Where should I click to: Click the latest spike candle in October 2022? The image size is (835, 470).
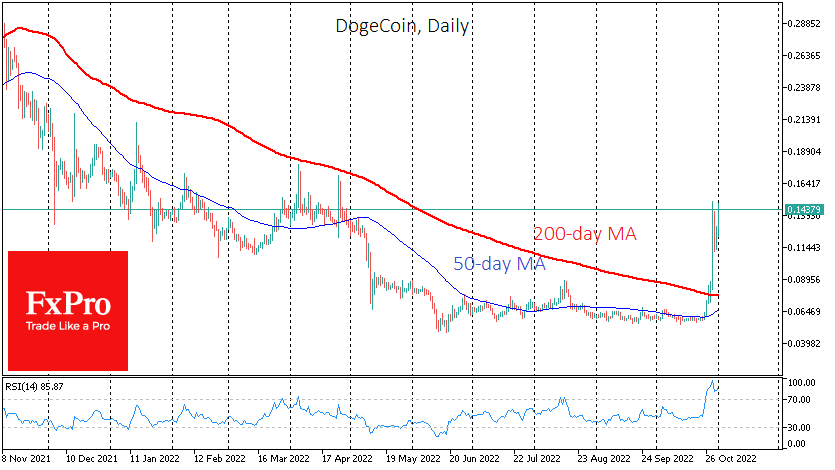[x=714, y=225]
